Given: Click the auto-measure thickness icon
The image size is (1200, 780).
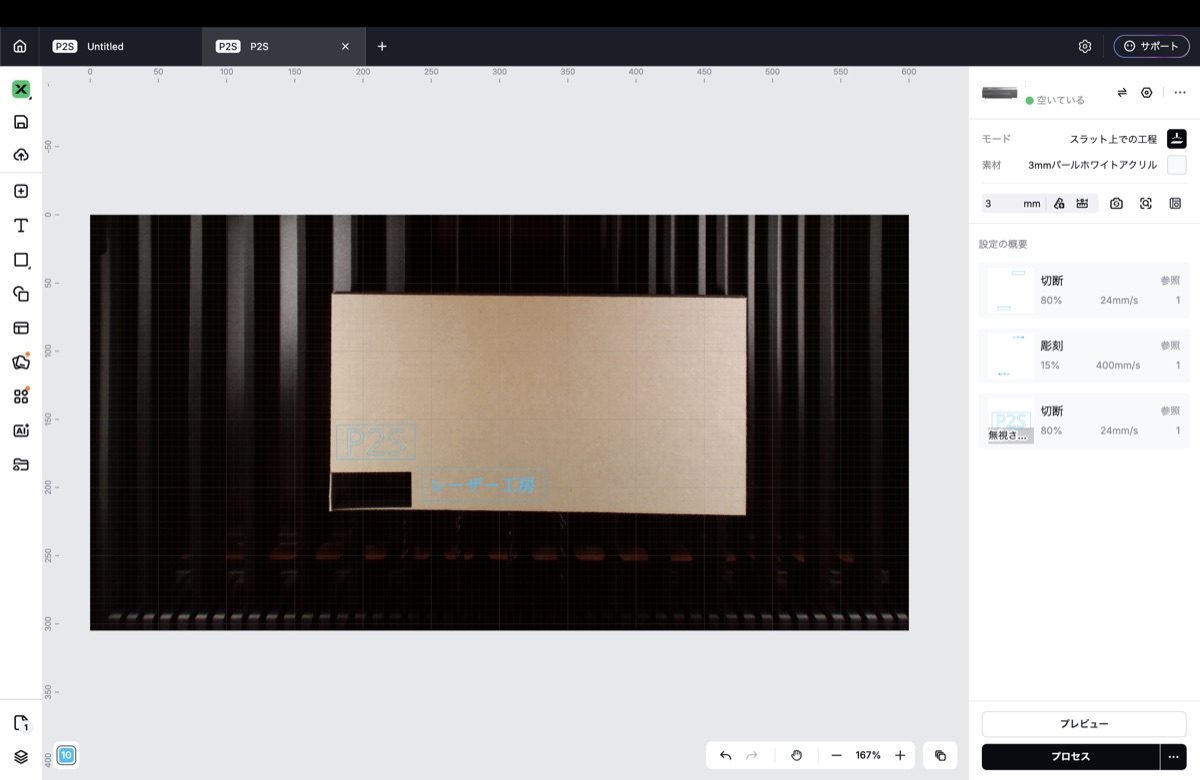Looking at the screenshot, I should (x=1059, y=203).
